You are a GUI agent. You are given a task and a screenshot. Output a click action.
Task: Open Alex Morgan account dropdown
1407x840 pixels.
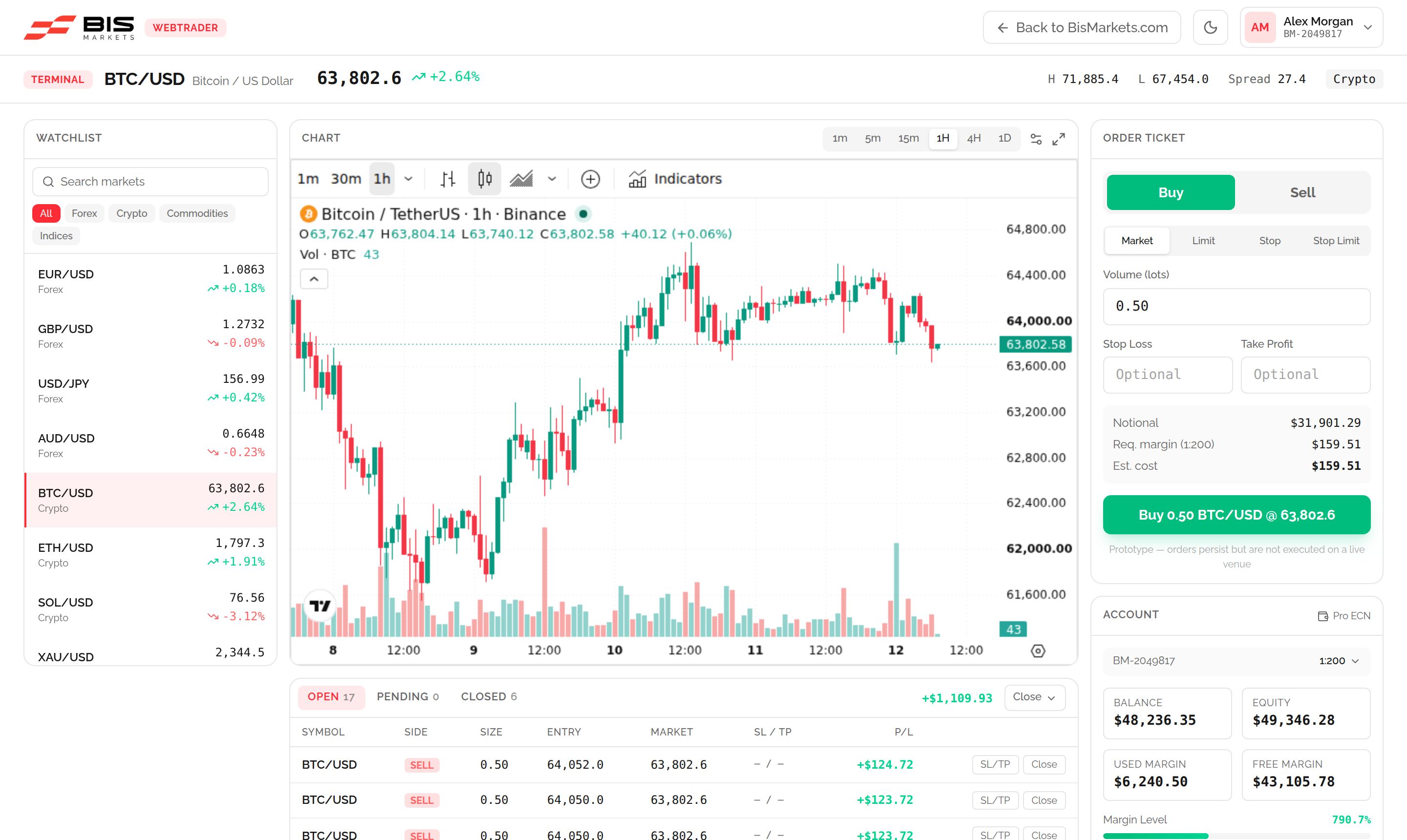[x=1311, y=27]
